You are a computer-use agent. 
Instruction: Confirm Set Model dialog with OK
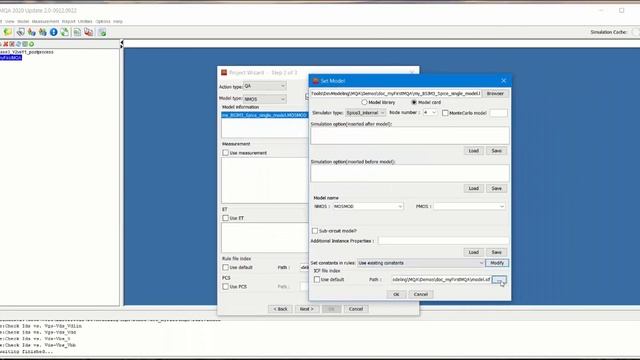(396, 294)
